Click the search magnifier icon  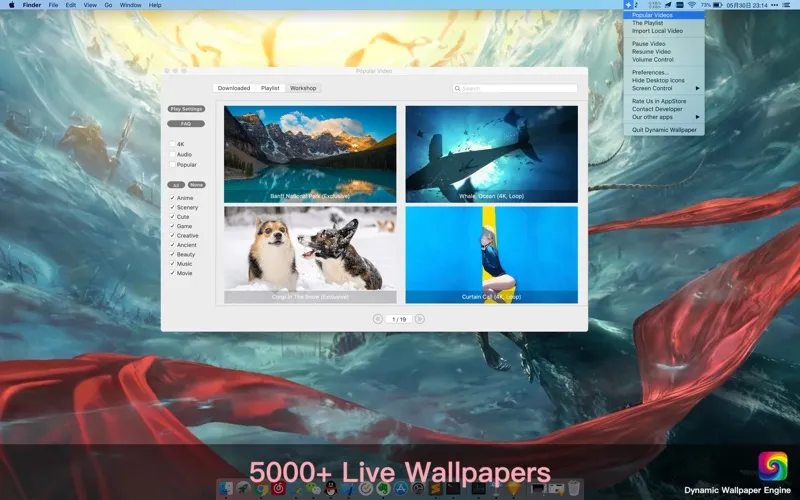tap(458, 88)
